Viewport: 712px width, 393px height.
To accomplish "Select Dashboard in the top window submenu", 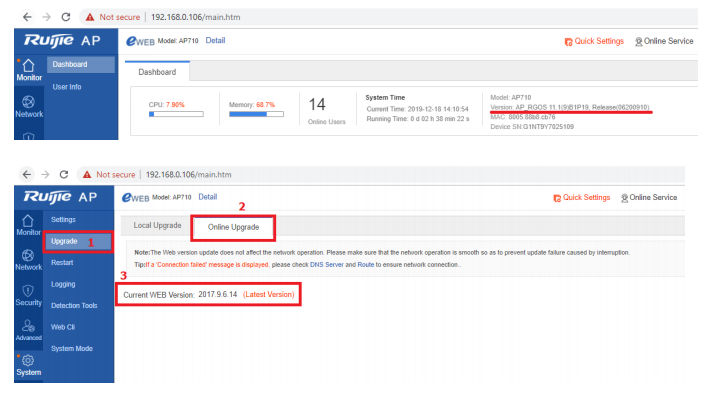I will click(80, 65).
